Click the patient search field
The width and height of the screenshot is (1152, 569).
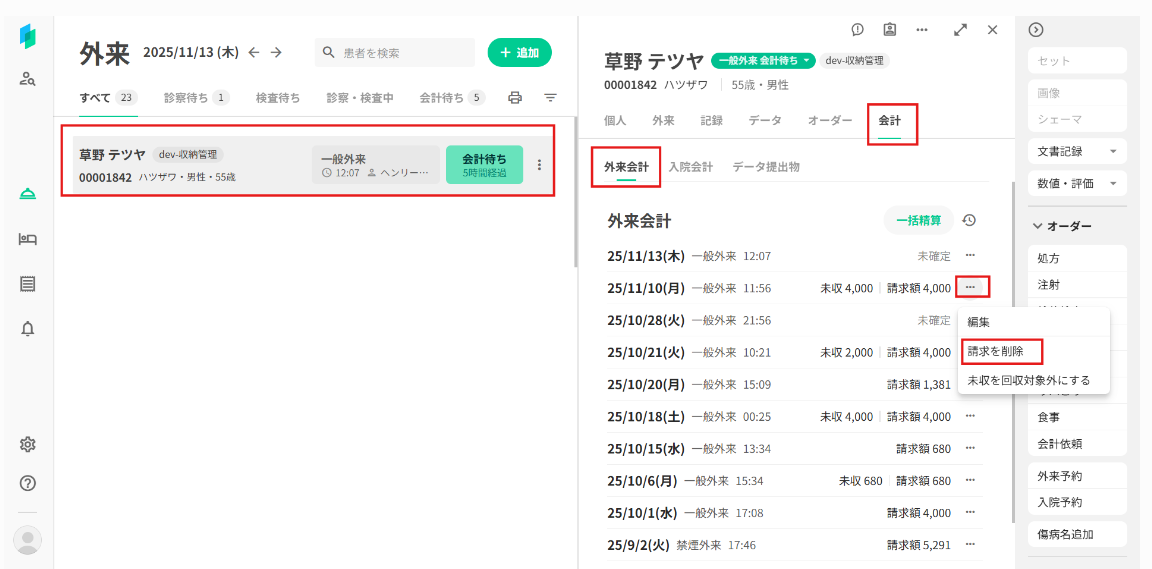395,53
